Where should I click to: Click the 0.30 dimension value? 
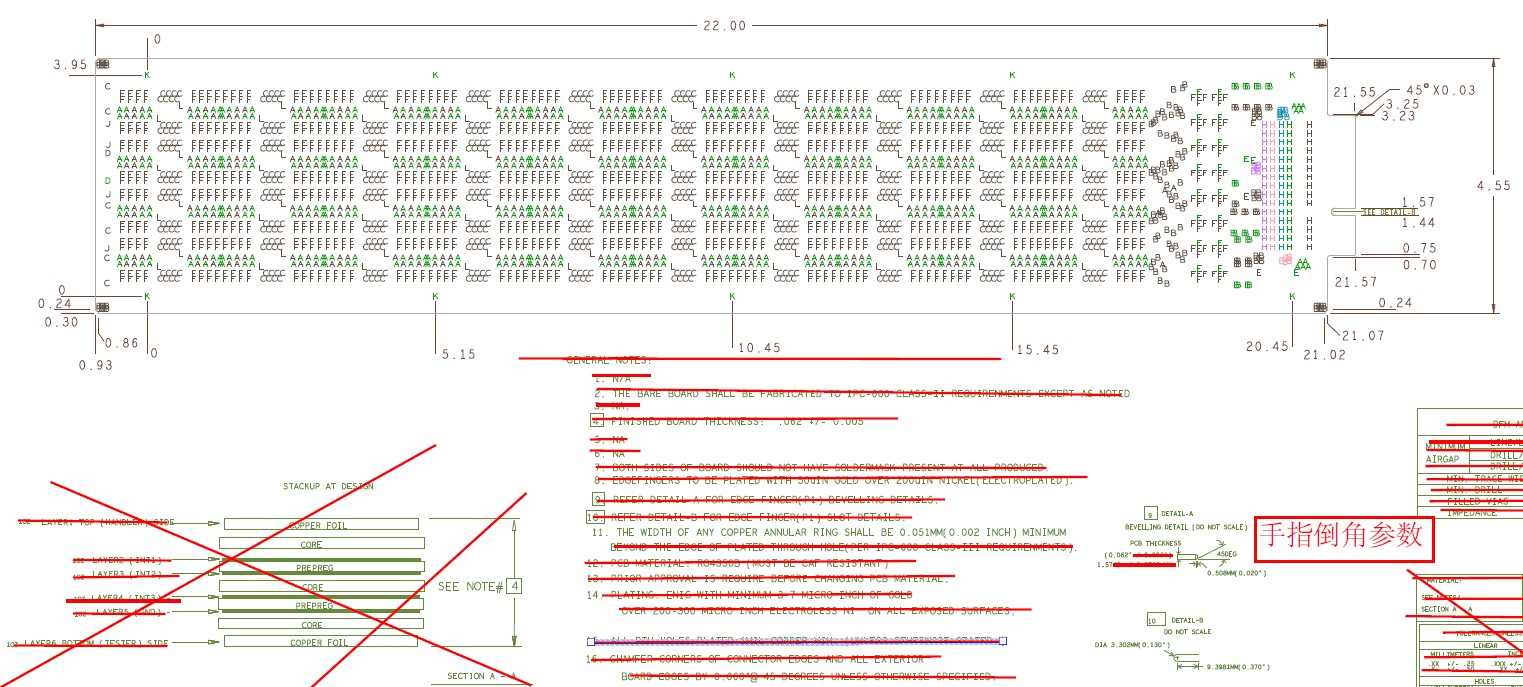coord(61,322)
